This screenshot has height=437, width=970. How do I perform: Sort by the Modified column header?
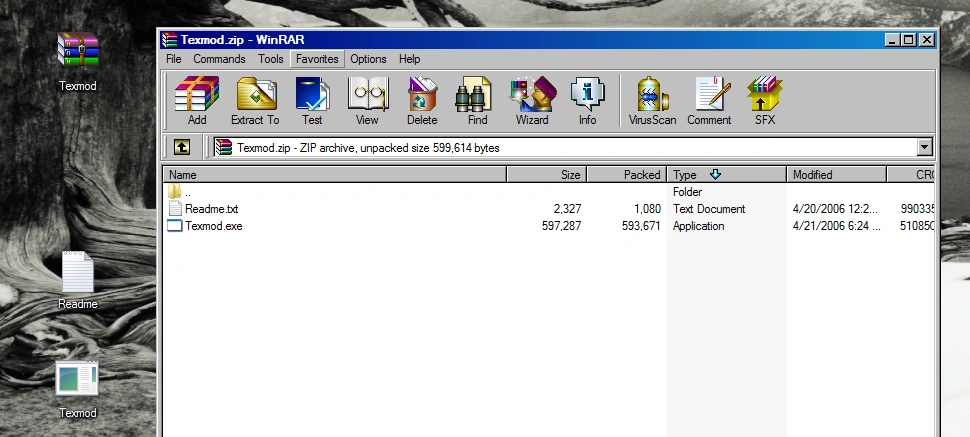[x=836, y=175]
